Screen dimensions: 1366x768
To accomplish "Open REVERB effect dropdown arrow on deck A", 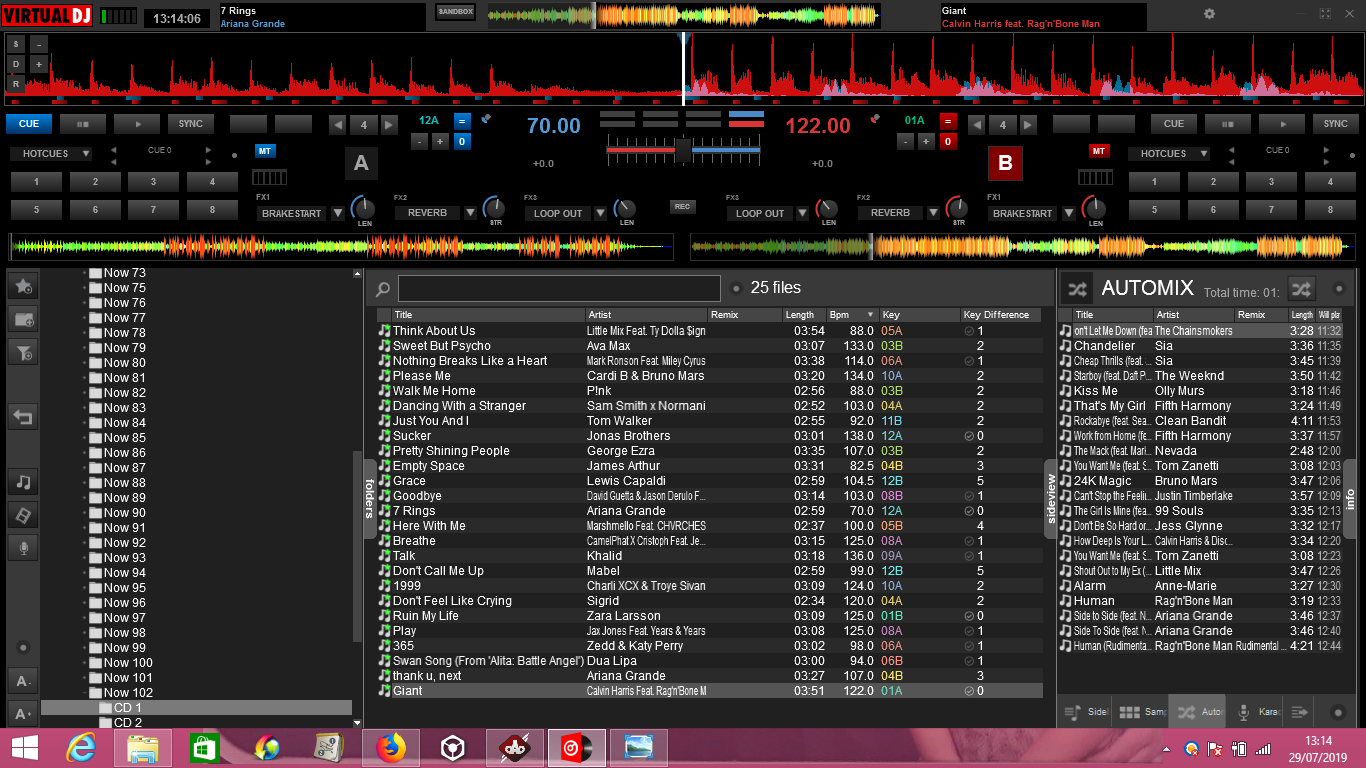I will [x=469, y=213].
